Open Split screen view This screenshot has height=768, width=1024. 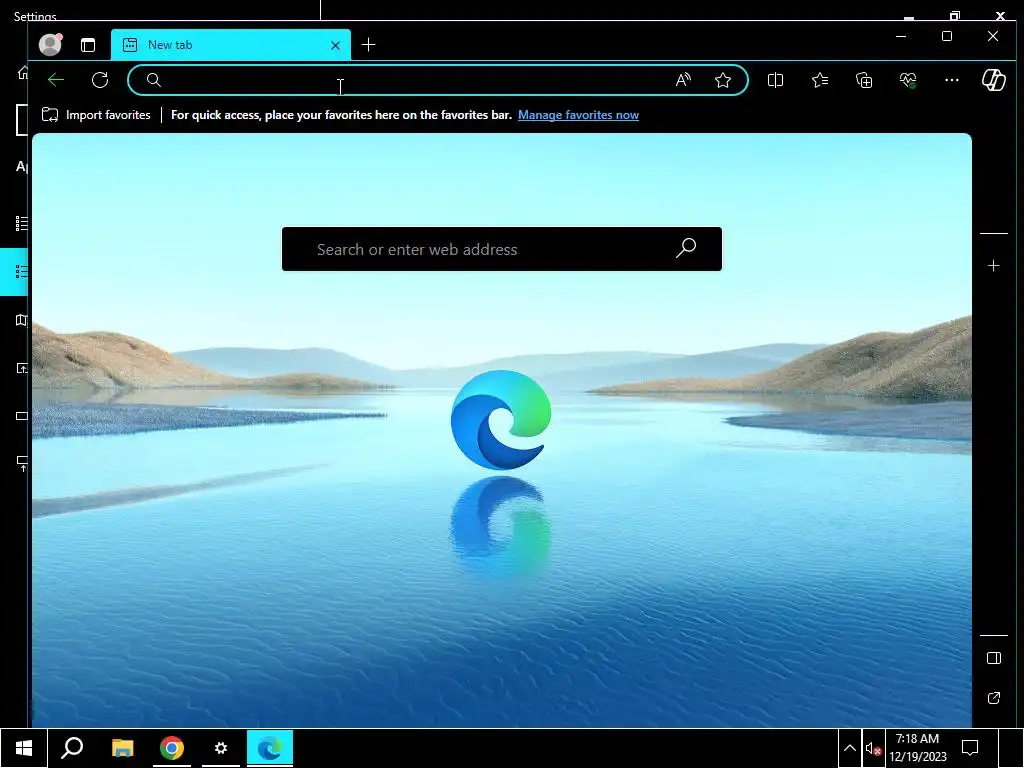[775, 80]
